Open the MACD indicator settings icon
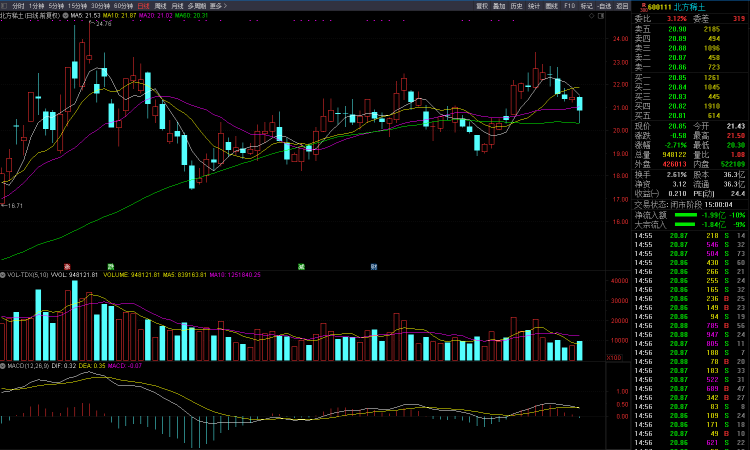The image size is (750, 450). (x=4, y=367)
